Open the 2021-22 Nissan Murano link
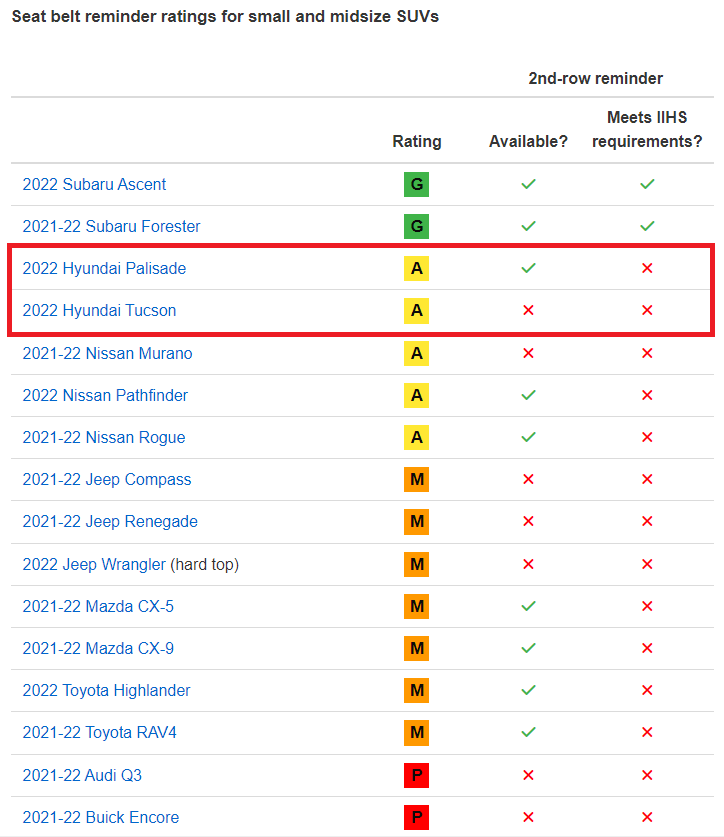This screenshot has width=724, height=837. [x=107, y=353]
